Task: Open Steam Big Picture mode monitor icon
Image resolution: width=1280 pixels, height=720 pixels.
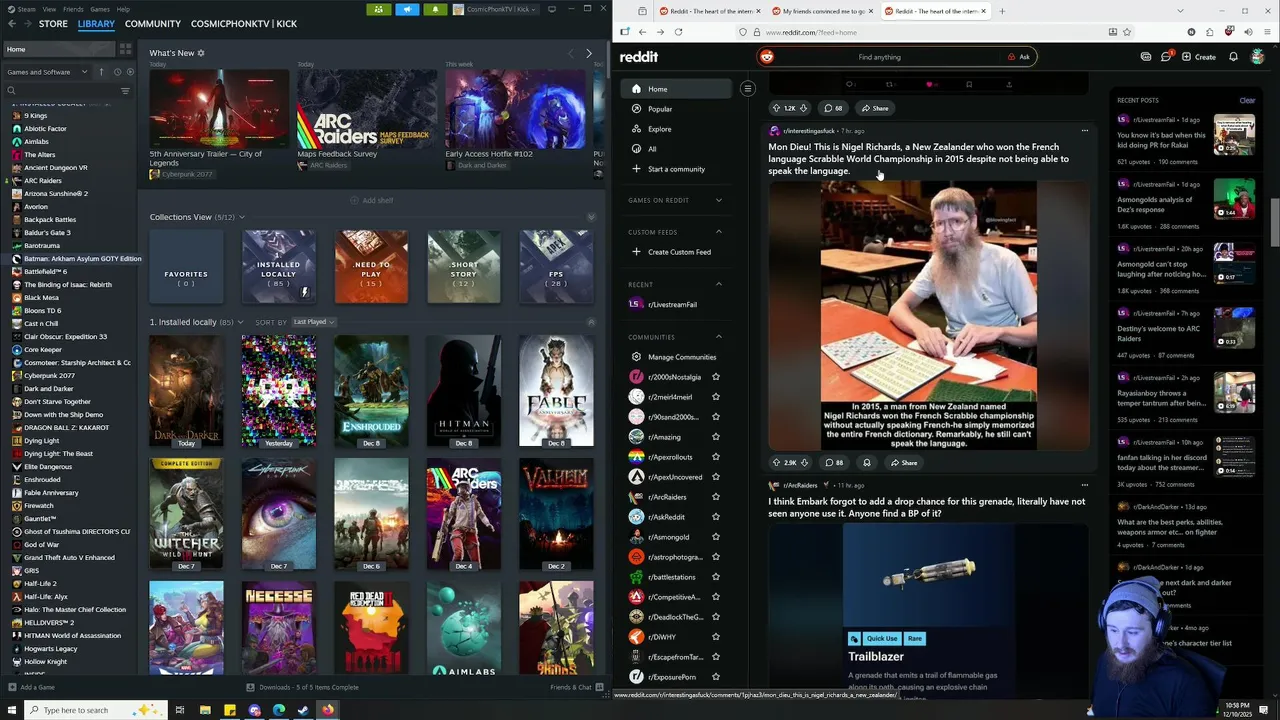Action: 552,9
